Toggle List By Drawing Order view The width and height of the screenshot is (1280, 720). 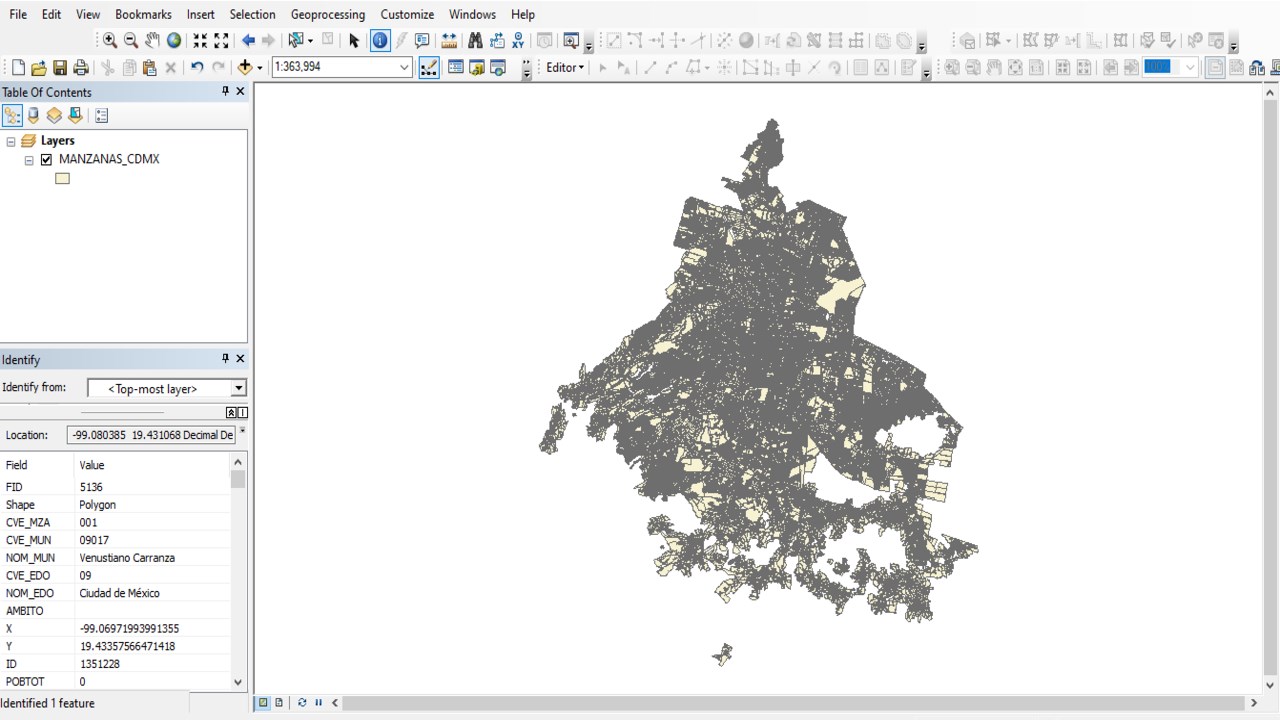pos(12,116)
